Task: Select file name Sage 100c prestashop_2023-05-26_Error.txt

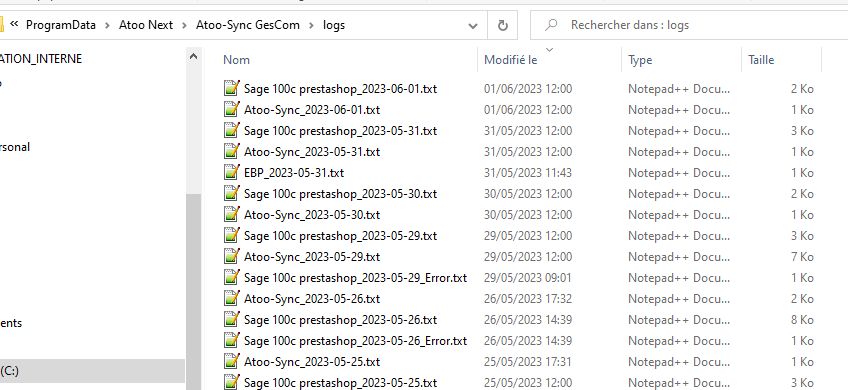Action: tap(355, 340)
